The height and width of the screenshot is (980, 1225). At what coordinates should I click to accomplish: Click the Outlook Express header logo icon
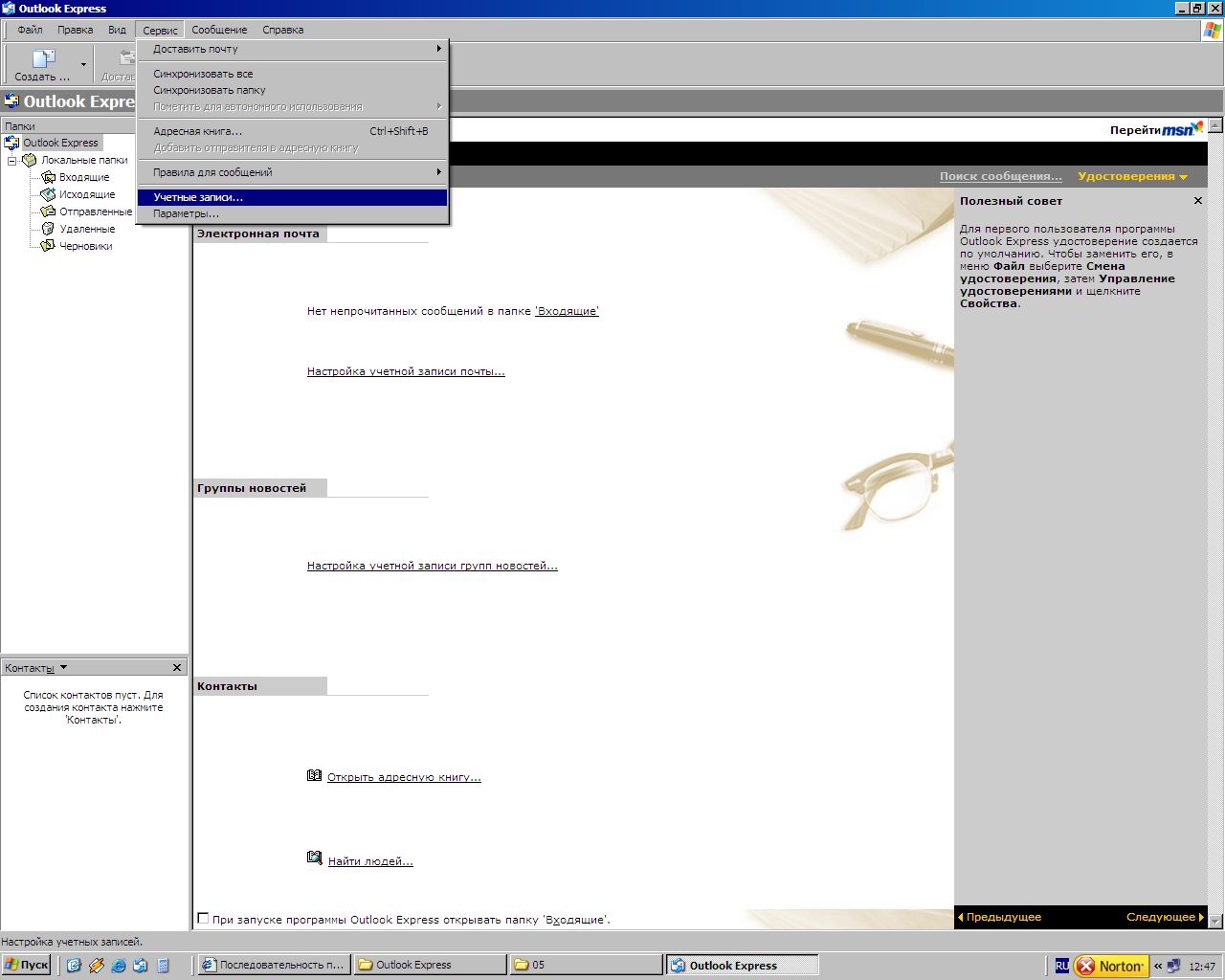pos(11,101)
